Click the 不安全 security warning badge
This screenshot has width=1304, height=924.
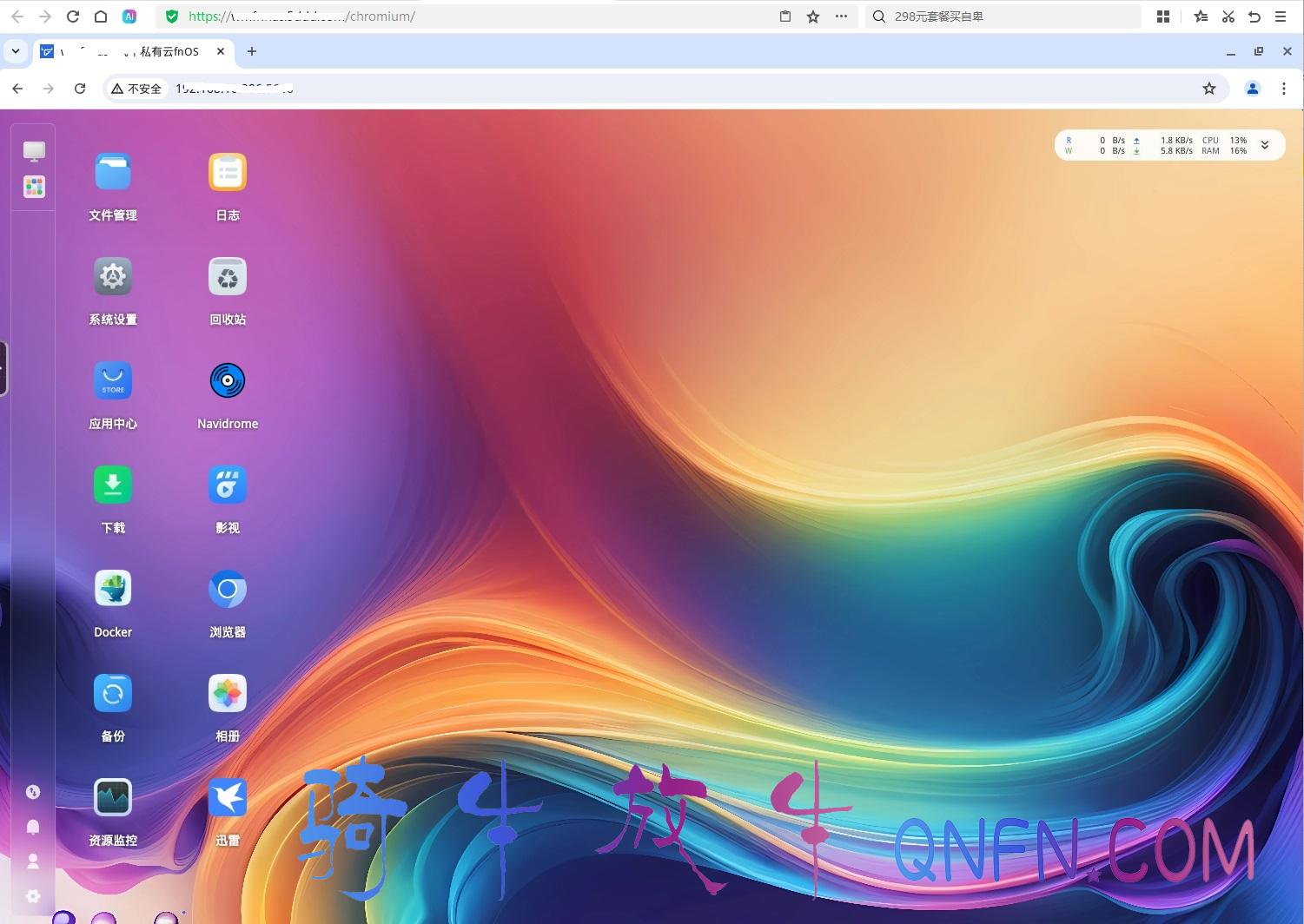136,89
